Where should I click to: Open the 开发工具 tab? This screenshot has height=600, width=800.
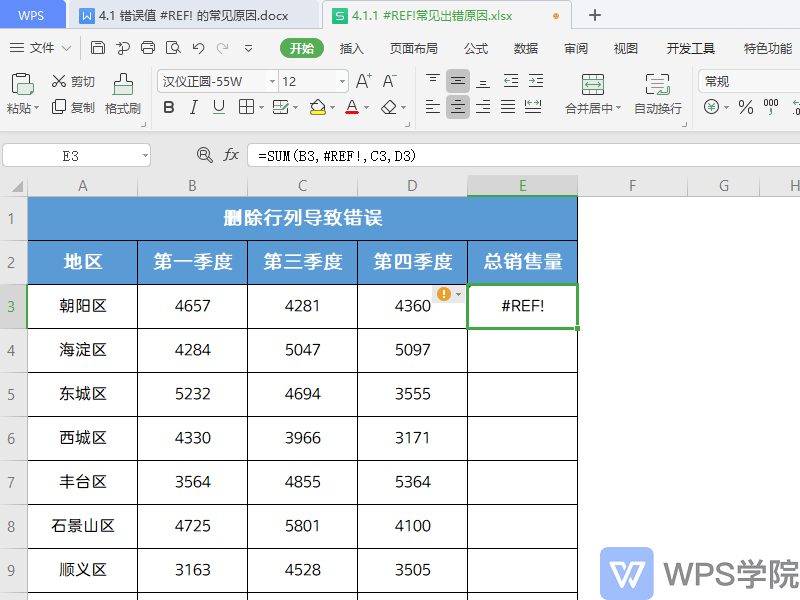point(691,48)
